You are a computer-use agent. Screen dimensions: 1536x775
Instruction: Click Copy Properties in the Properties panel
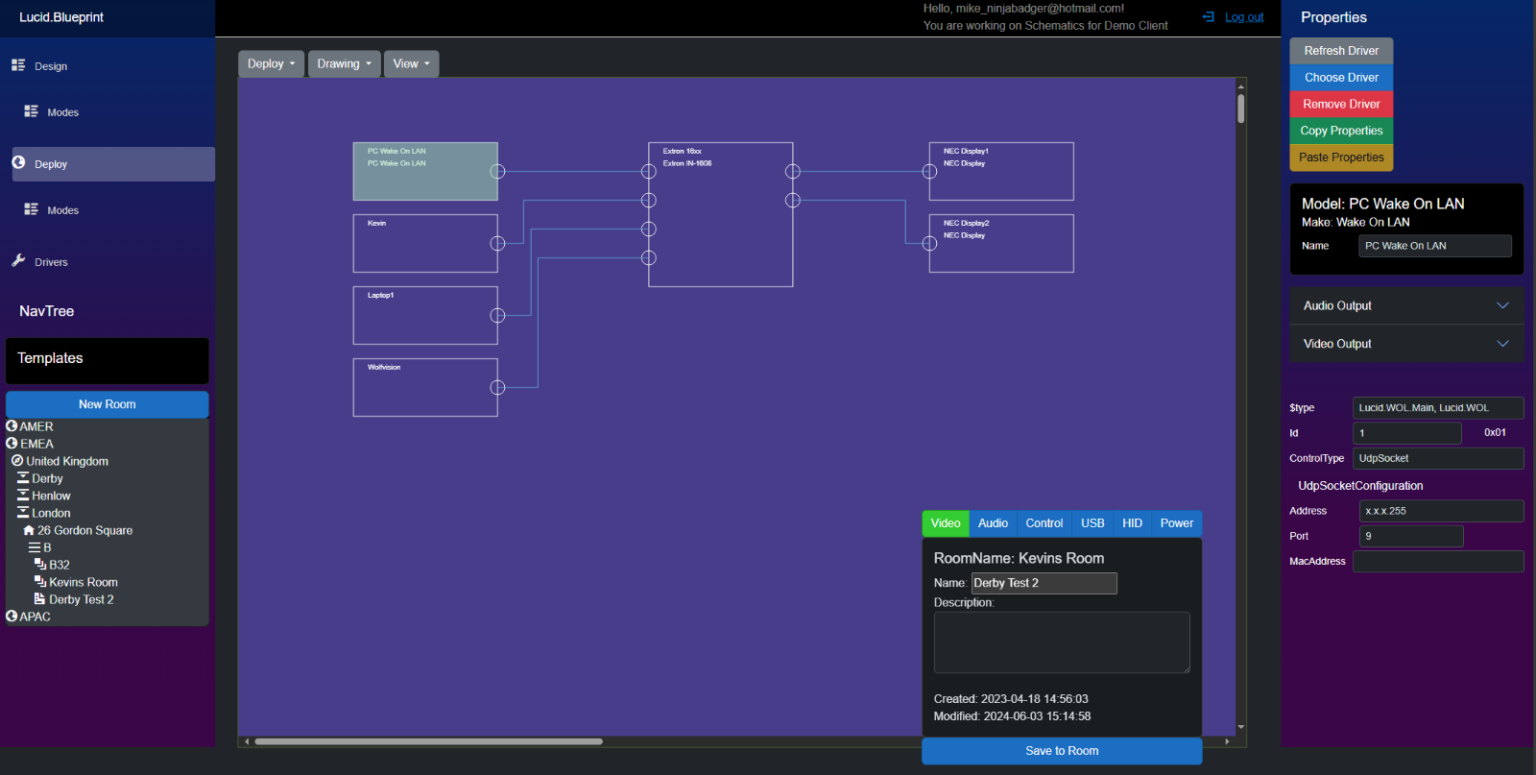(x=1341, y=130)
